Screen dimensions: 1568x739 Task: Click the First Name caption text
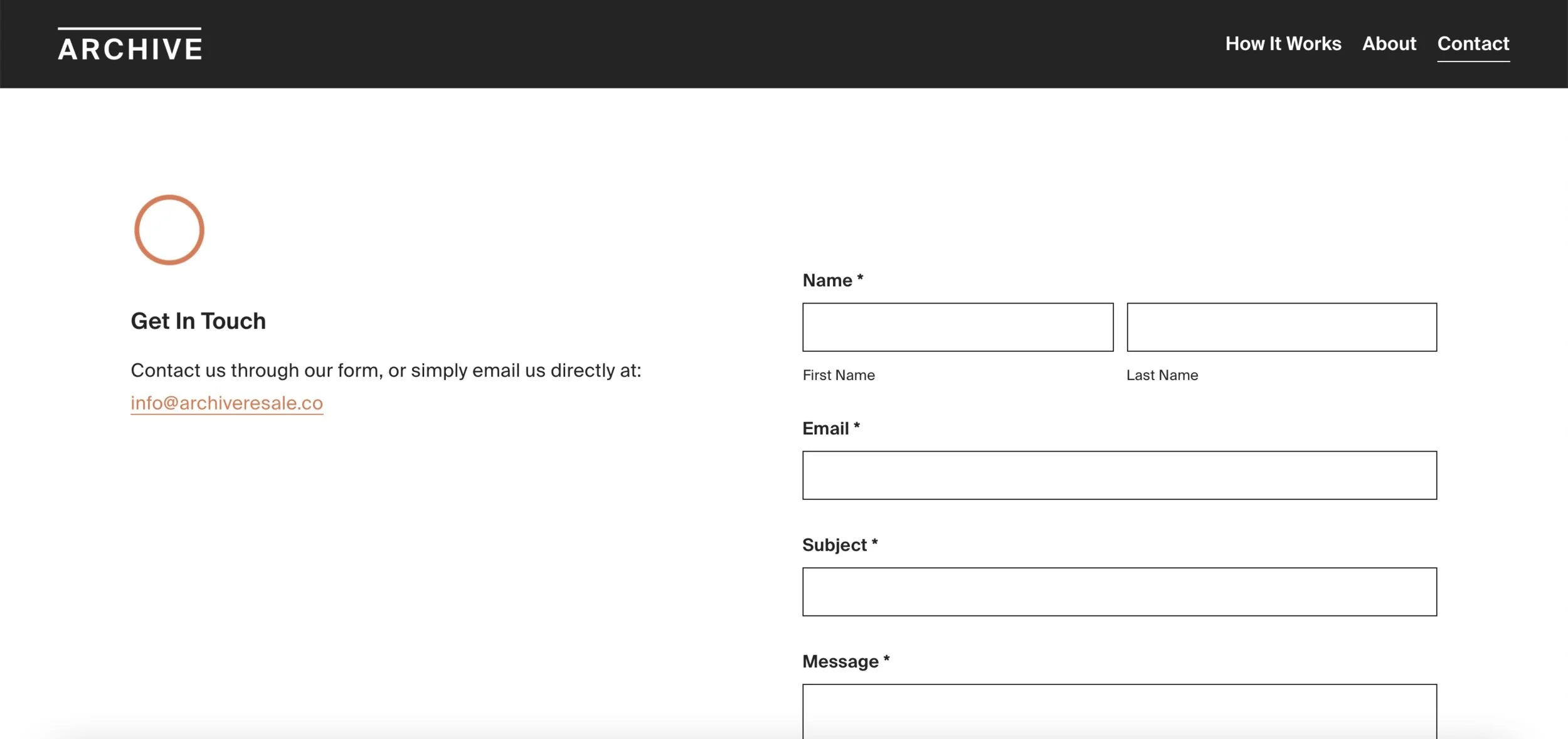tap(838, 375)
